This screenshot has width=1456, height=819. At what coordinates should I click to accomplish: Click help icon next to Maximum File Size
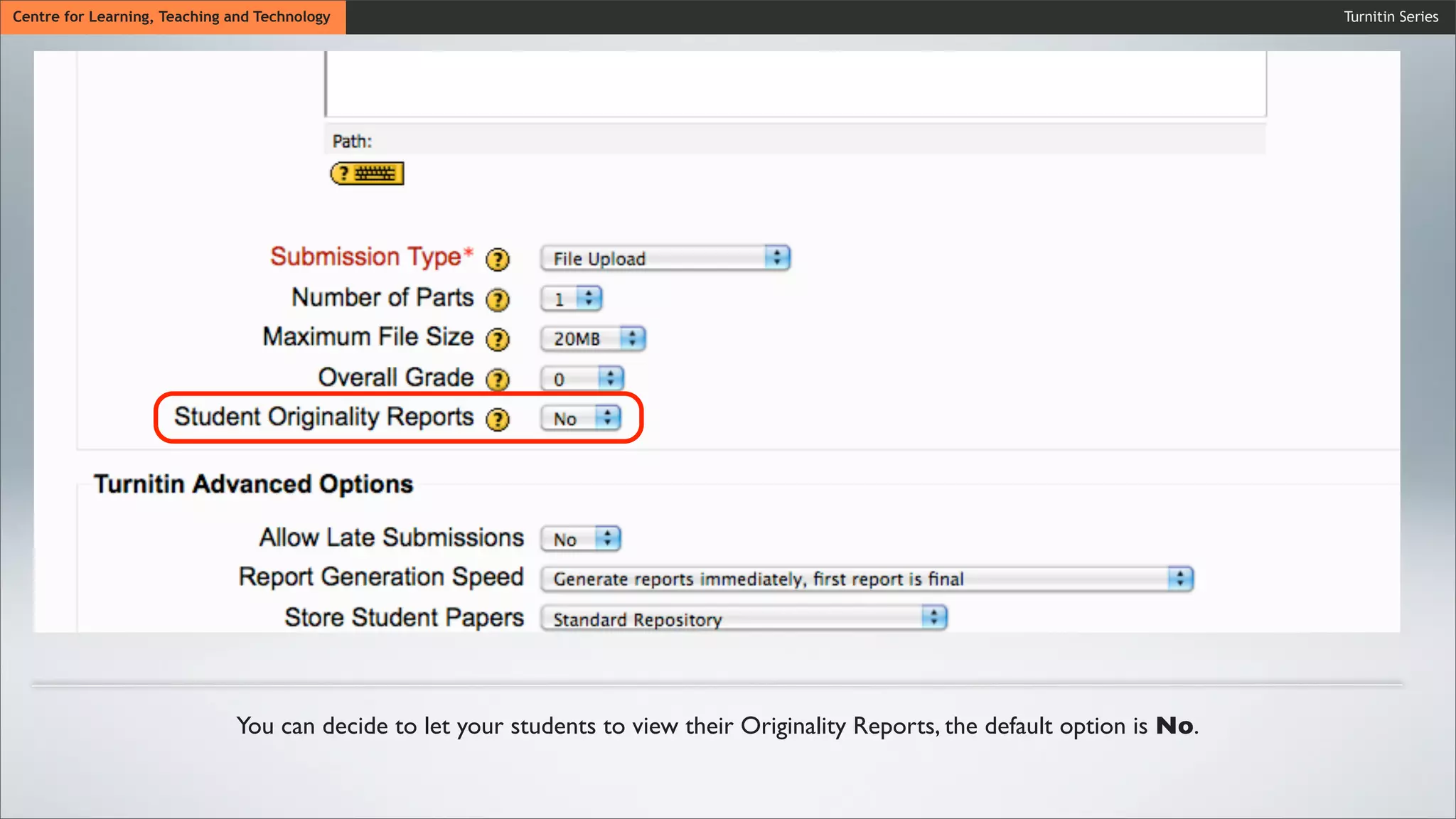point(498,340)
